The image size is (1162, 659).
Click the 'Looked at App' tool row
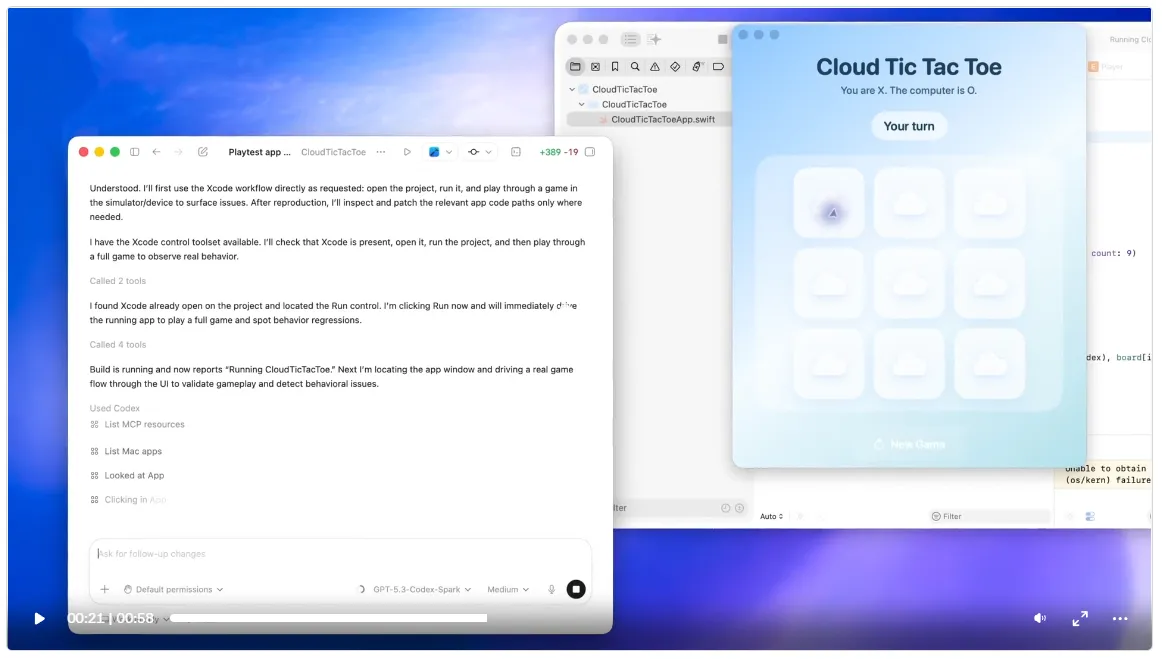click(x=127, y=476)
